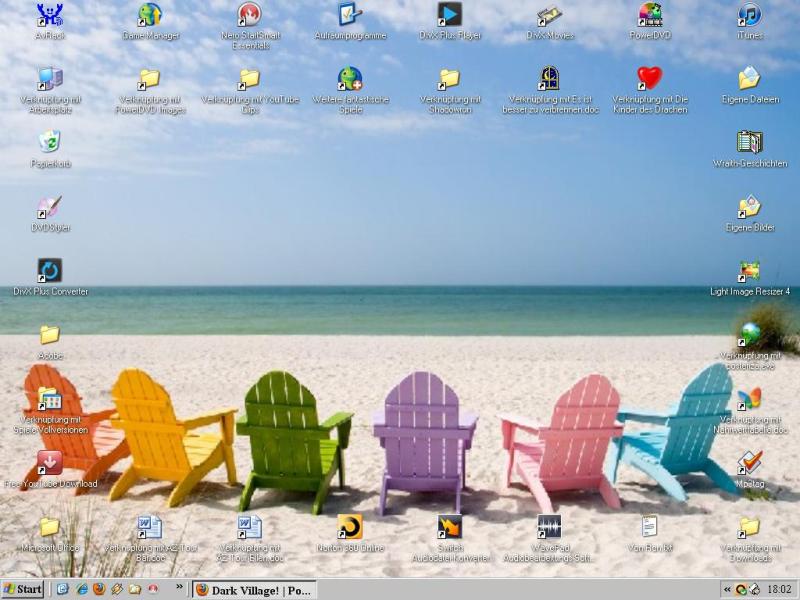This screenshot has height=600, width=800.
Task: Launch PowerDVD from the desktop
Action: pyautogui.click(x=650, y=15)
